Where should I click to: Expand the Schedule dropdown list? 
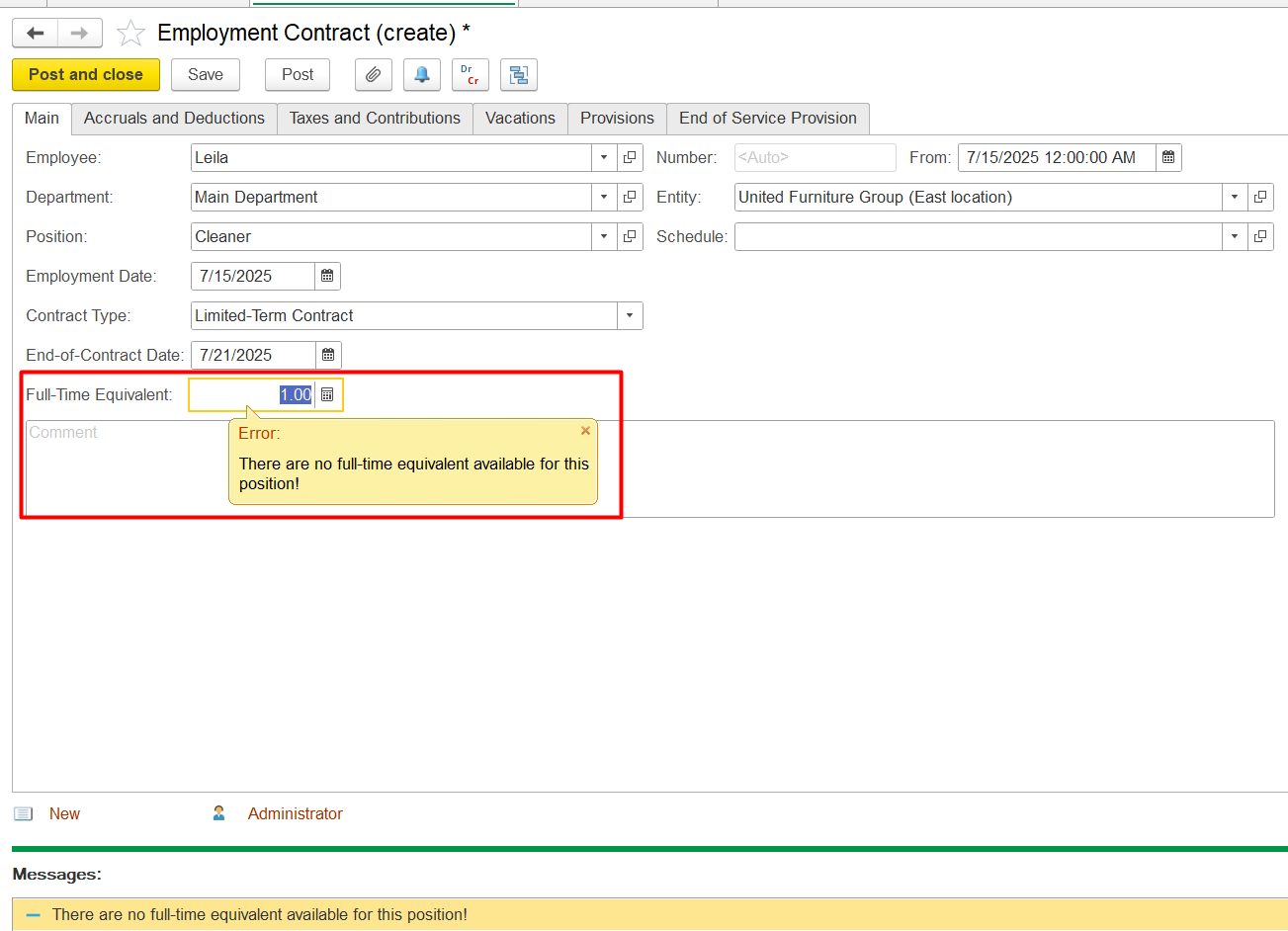[x=1235, y=236]
